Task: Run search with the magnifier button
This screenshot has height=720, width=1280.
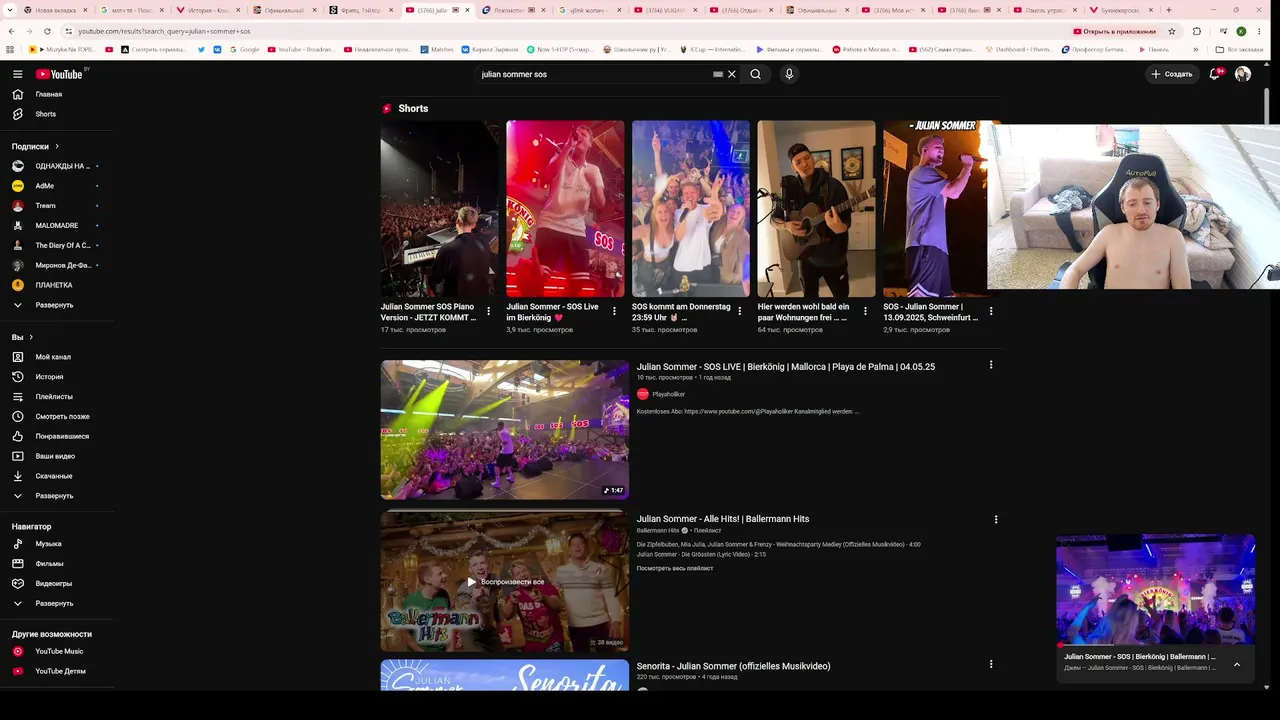Action: pyautogui.click(x=756, y=74)
